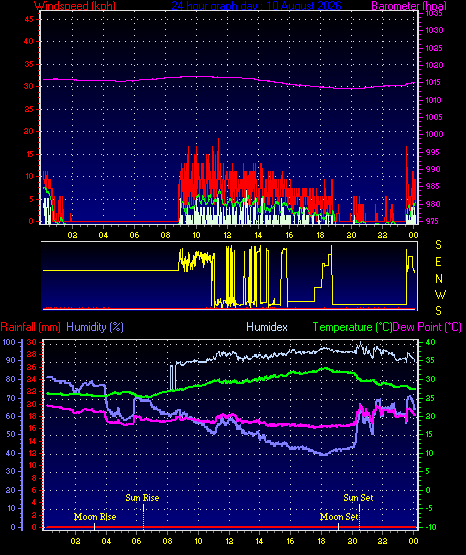Click the Barometer (hpa) axis label
The width and height of the screenshot is (466, 555).
coord(409,5)
